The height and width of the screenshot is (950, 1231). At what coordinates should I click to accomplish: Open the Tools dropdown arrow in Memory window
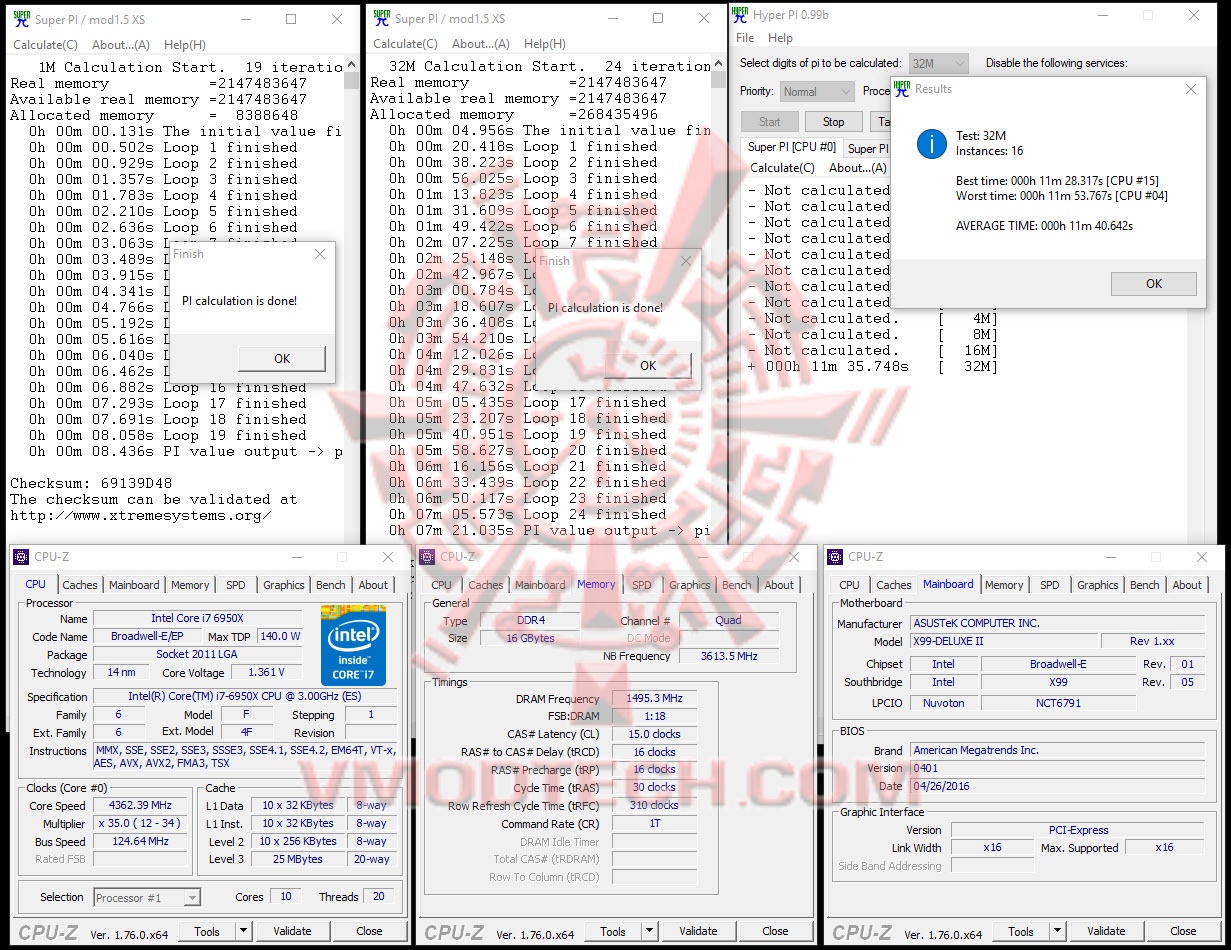pyautogui.click(x=648, y=931)
